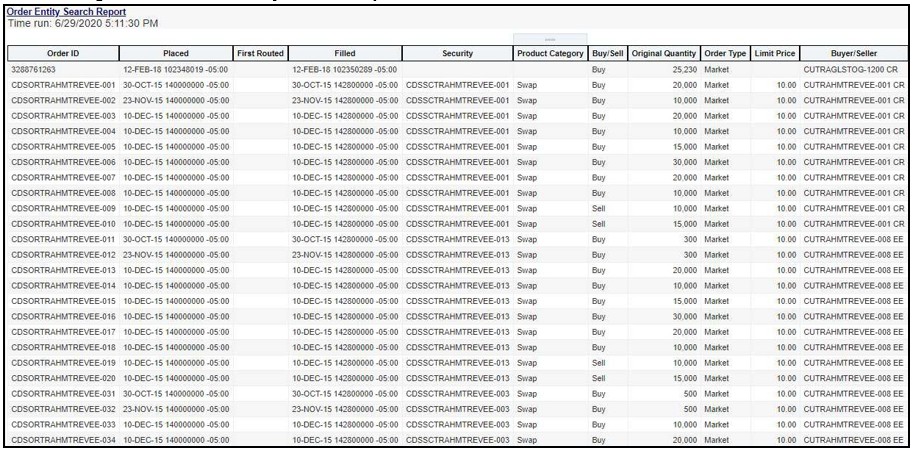Select order CDSORTRAHMTREVEE-006

[x=64, y=162]
